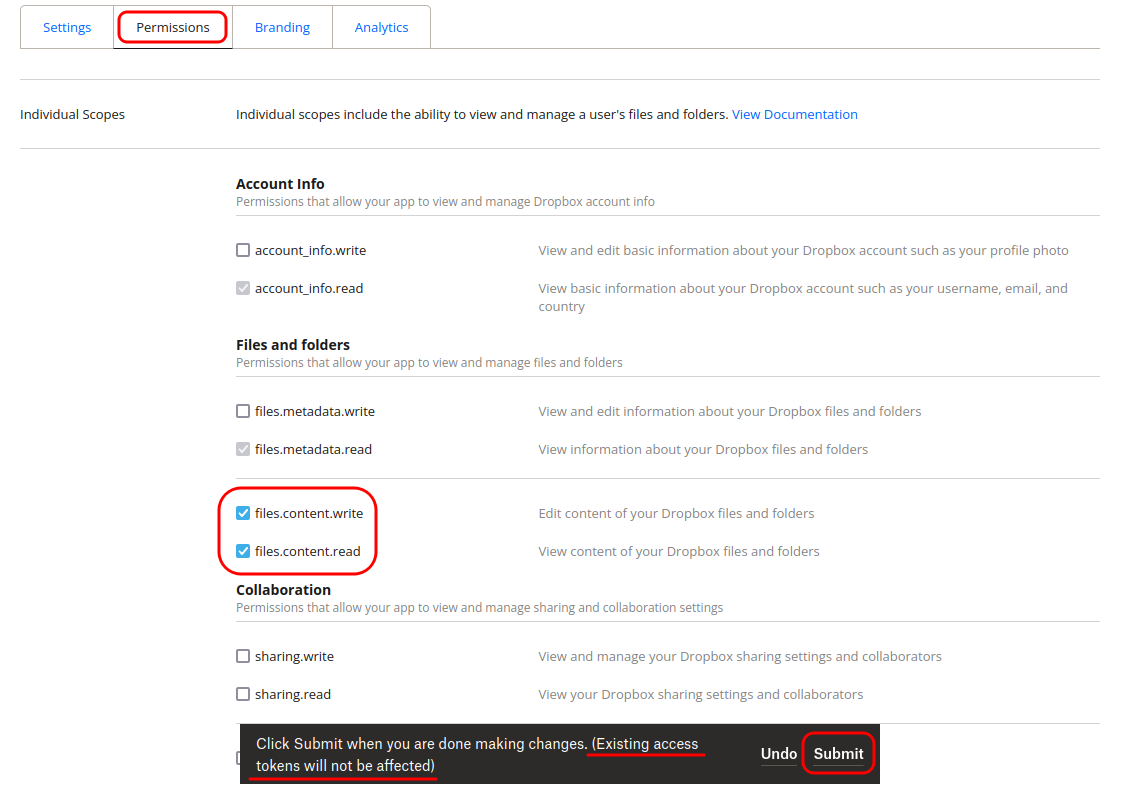Click 'View content of your Dropbox files' description

coord(679,551)
